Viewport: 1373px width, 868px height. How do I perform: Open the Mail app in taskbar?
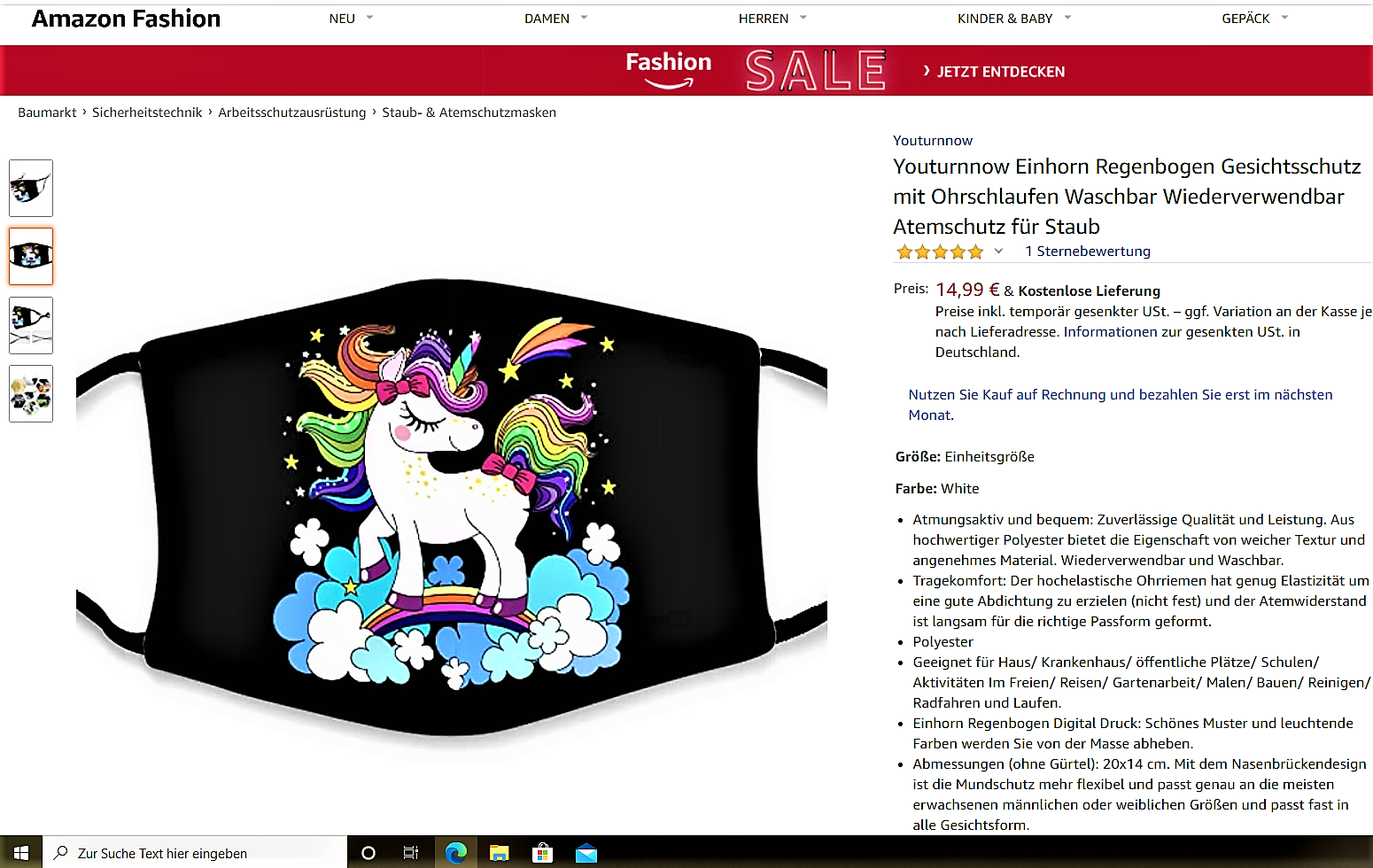click(x=586, y=853)
